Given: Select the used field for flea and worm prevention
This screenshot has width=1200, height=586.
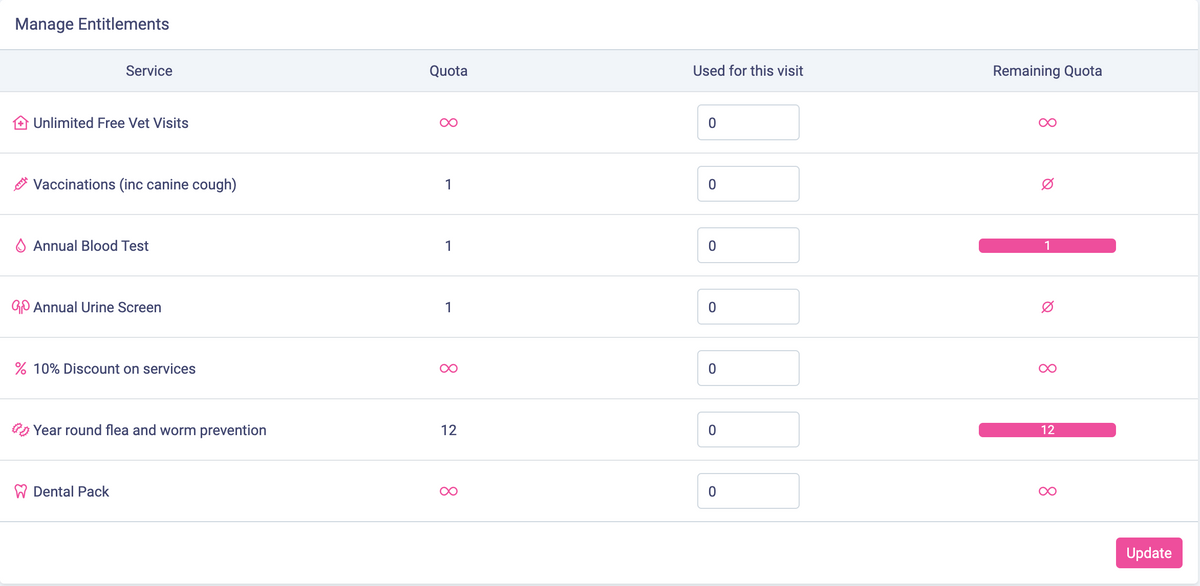Looking at the screenshot, I should [748, 430].
